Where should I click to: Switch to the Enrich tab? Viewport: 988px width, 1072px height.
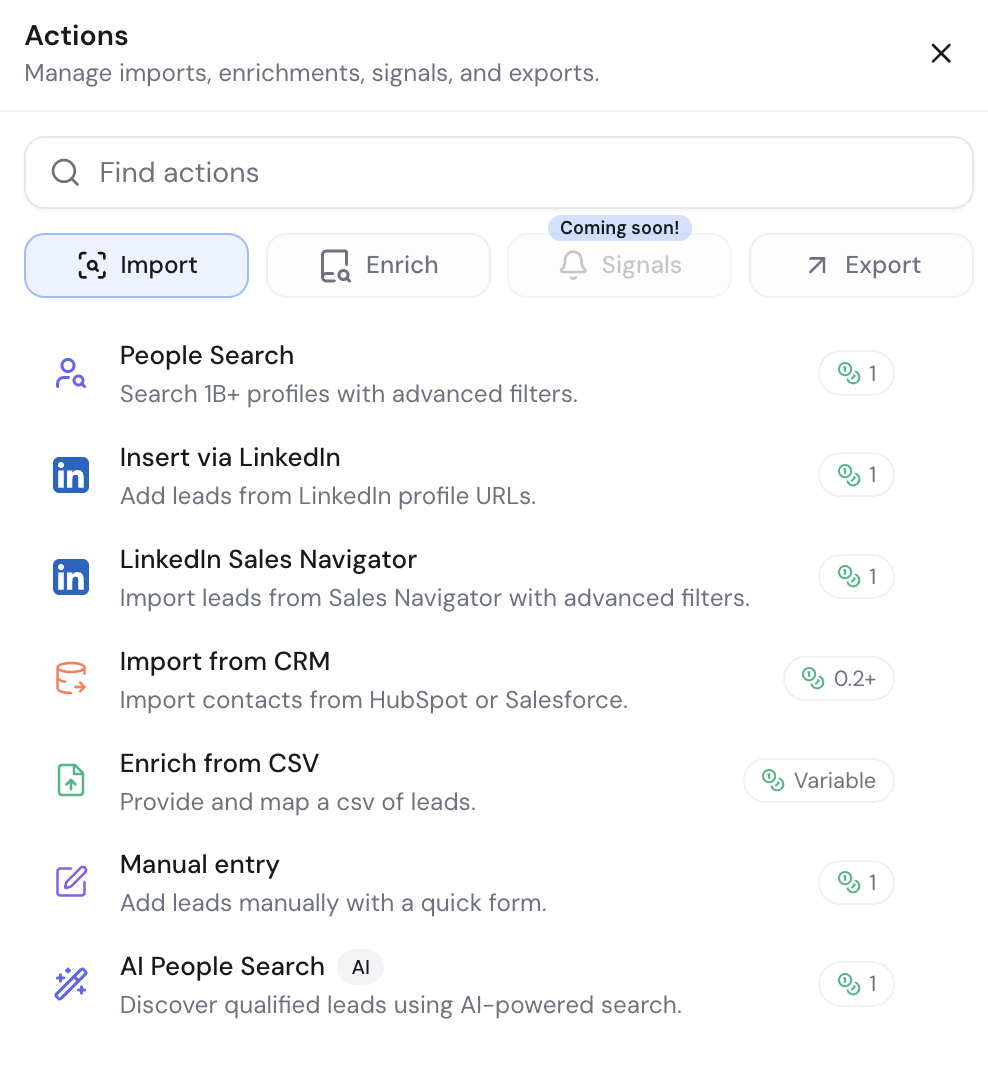(x=378, y=265)
